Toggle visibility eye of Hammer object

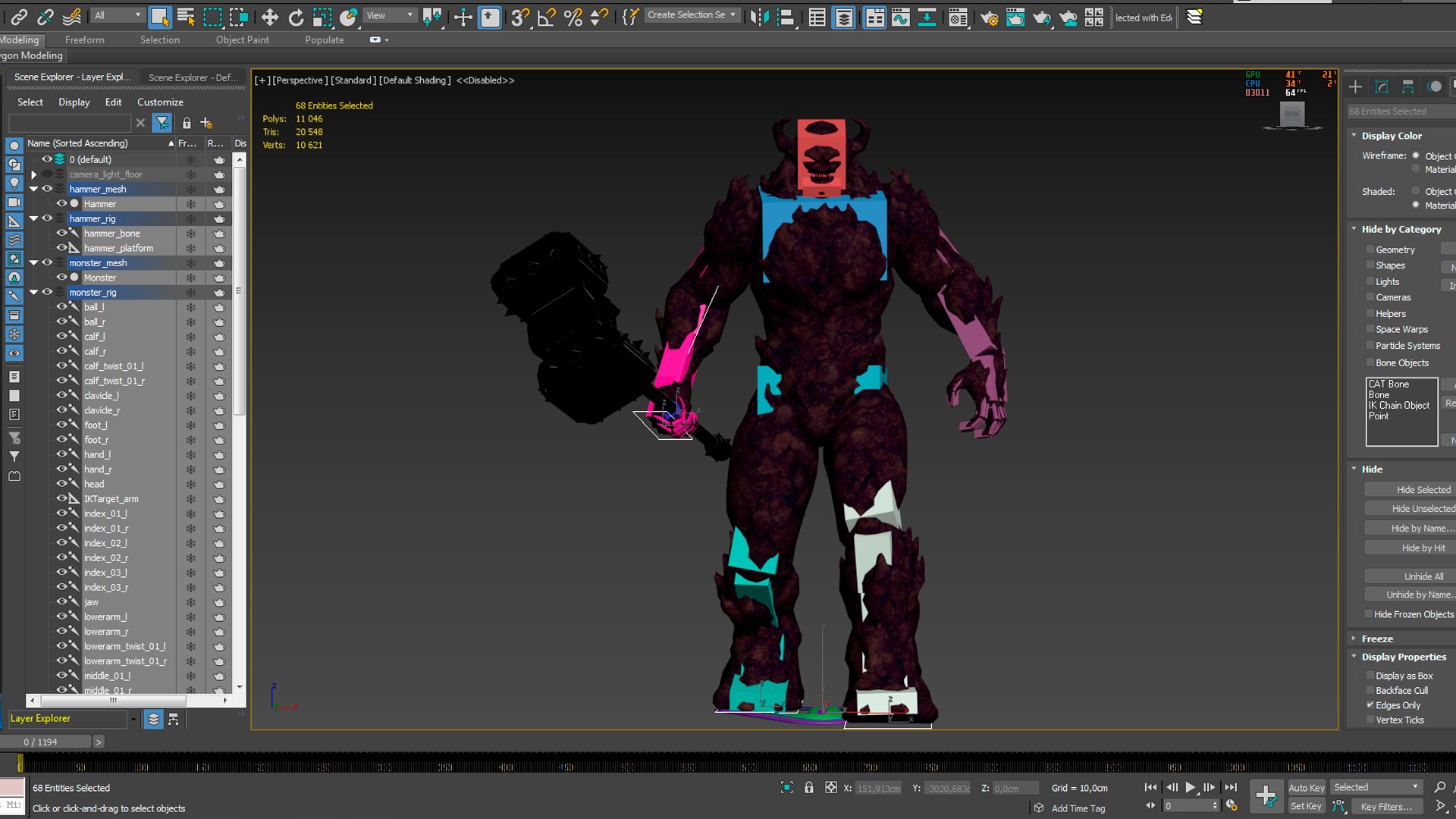(61, 203)
